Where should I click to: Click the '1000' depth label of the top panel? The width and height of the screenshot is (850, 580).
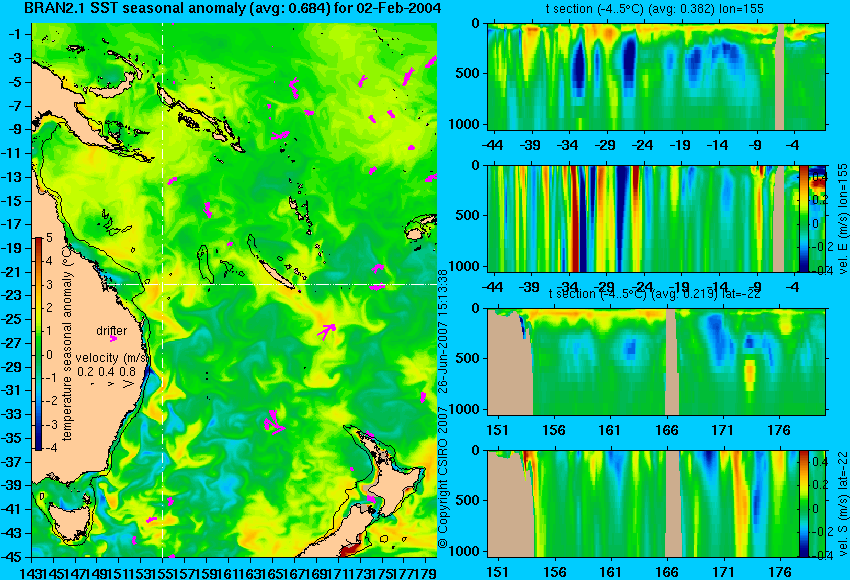(x=465, y=124)
